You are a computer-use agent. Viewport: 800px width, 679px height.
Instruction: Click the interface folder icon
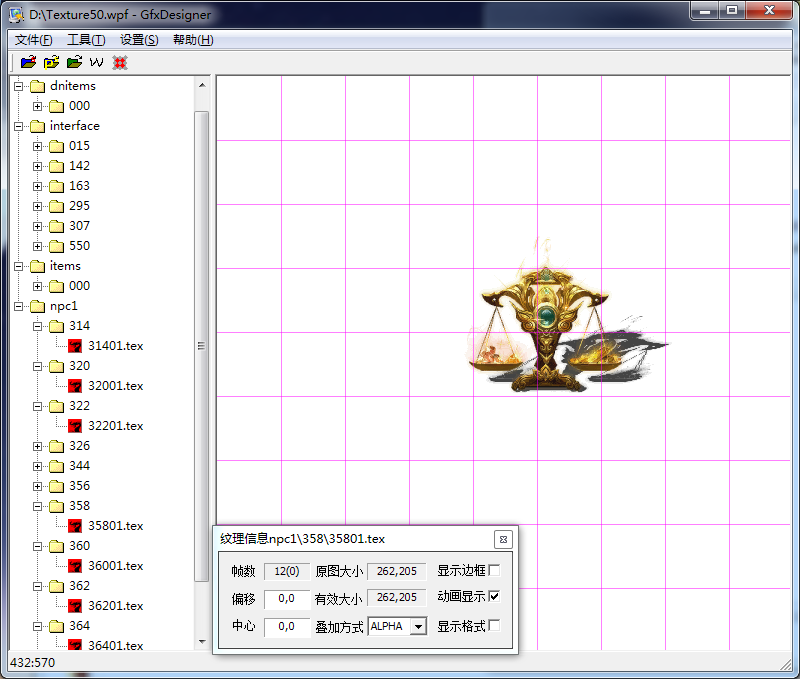(x=38, y=126)
